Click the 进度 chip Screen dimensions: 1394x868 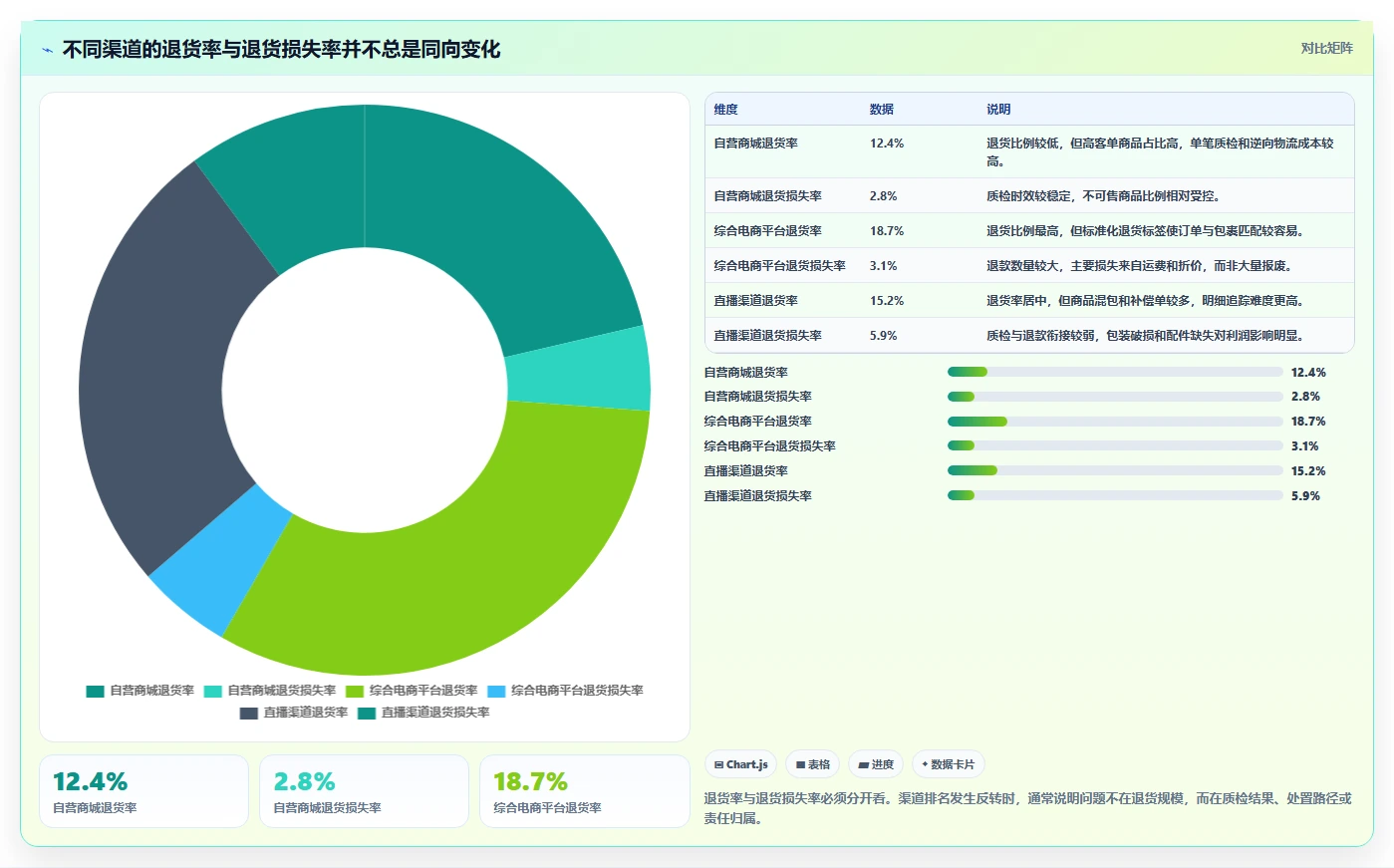[876, 764]
